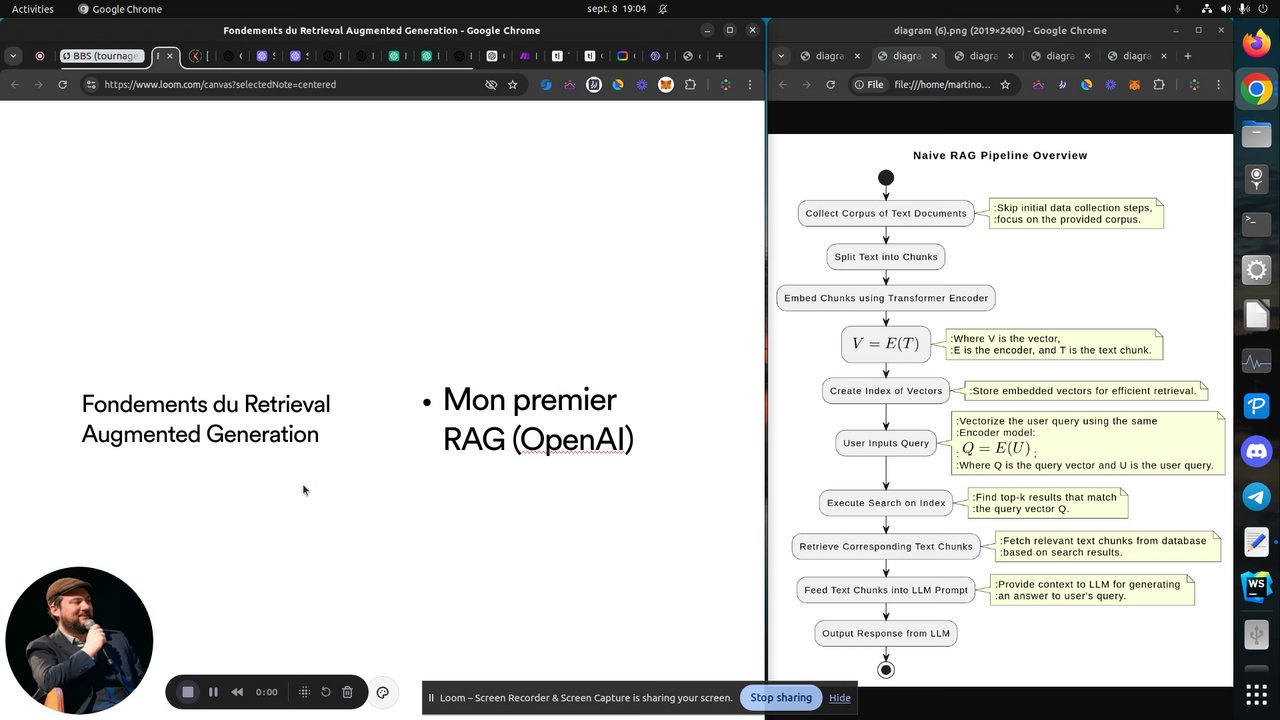The height and width of the screenshot is (720, 1280).
Task: View site information for loom.com
Action: click(91, 85)
